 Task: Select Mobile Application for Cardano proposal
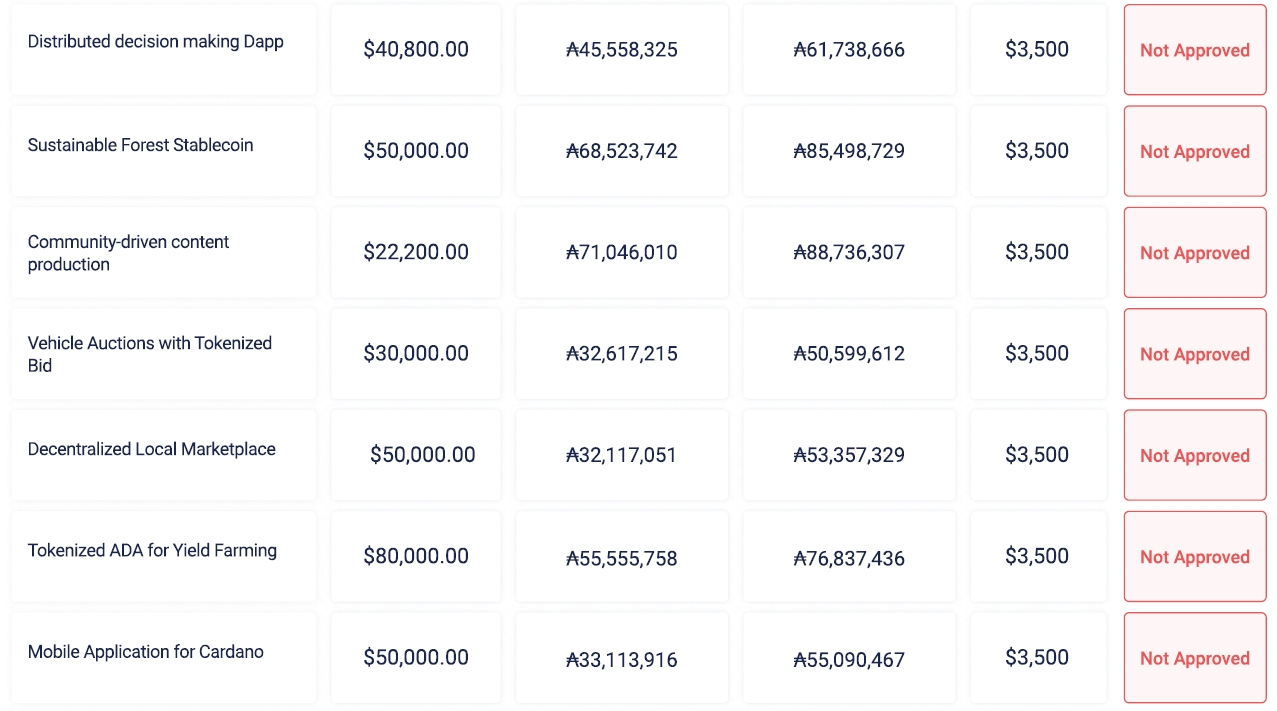(x=145, y=652)
